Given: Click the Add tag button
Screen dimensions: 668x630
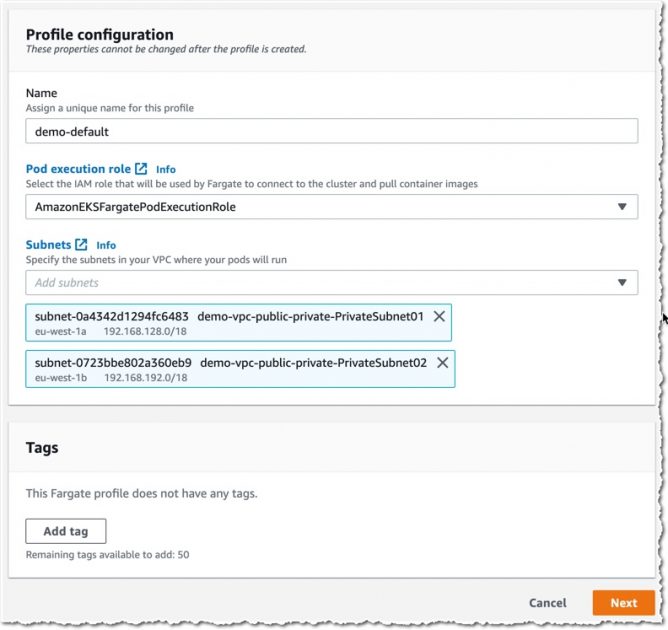Looking at the screenshot, I should pyautogui.click(x=66, y=531).
